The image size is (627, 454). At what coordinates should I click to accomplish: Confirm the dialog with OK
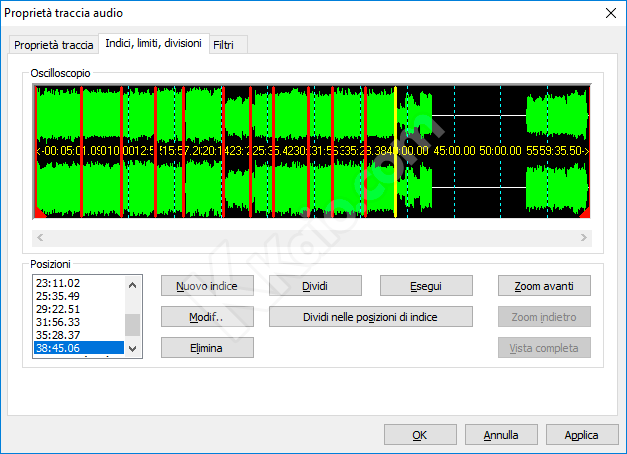click(x=420, y=435)
